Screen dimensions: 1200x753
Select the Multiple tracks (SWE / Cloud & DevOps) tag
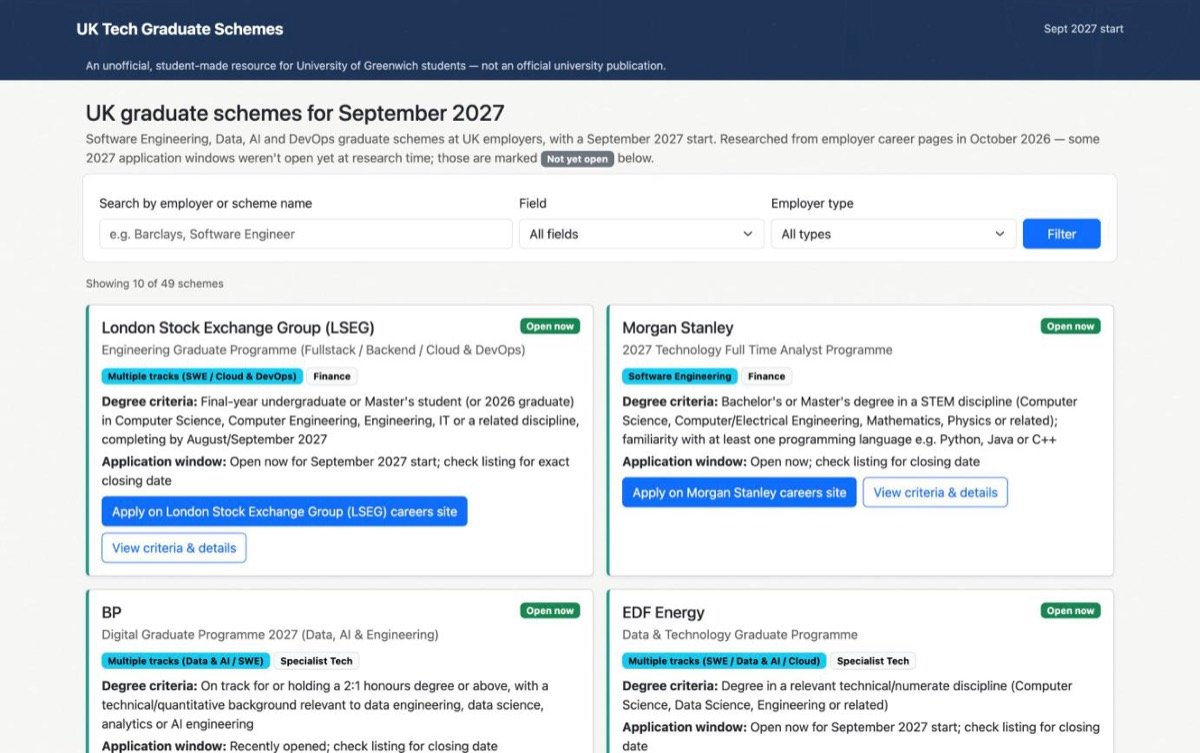click(x=202, y=376)
